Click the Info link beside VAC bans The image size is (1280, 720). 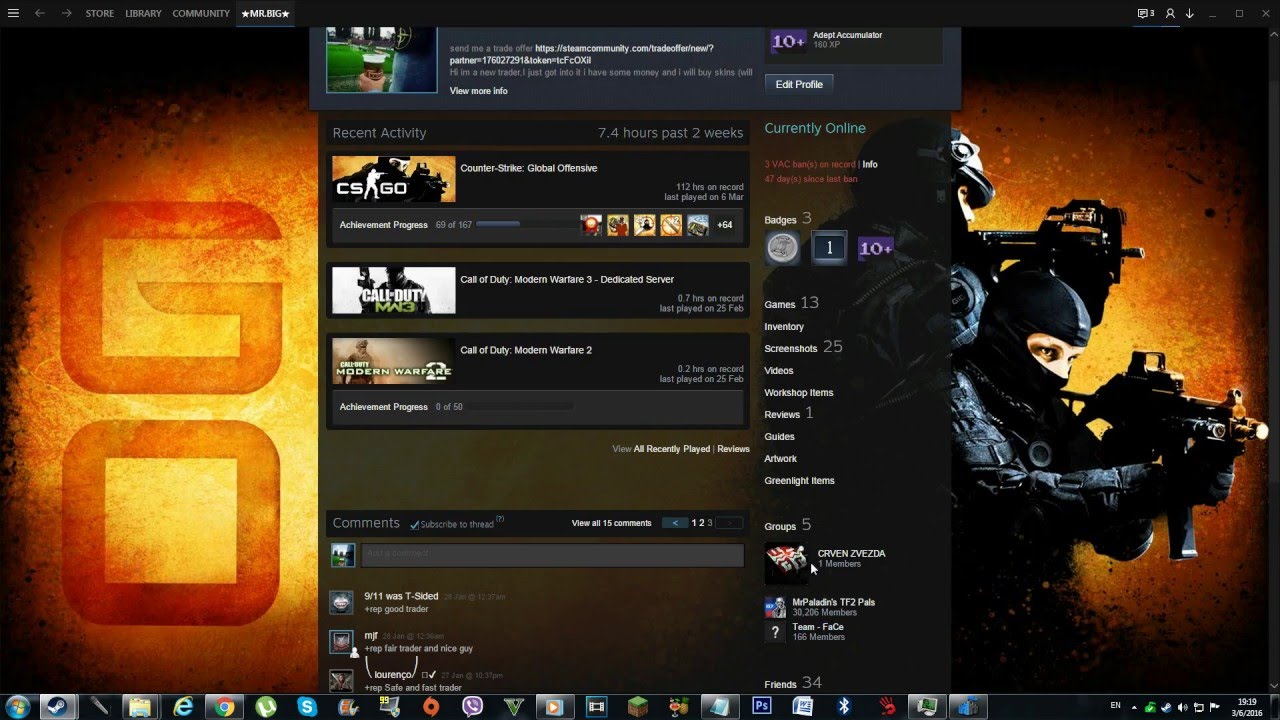(x=870, y=164)
